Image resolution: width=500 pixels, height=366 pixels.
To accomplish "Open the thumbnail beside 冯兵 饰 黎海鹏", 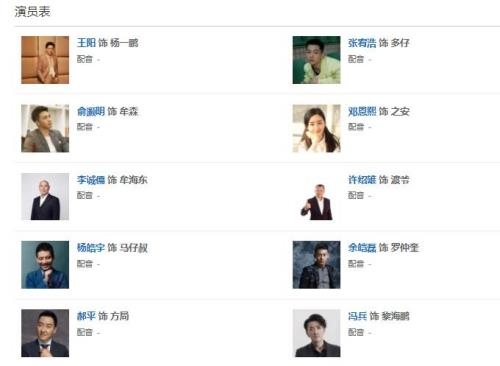I will 317,333.
